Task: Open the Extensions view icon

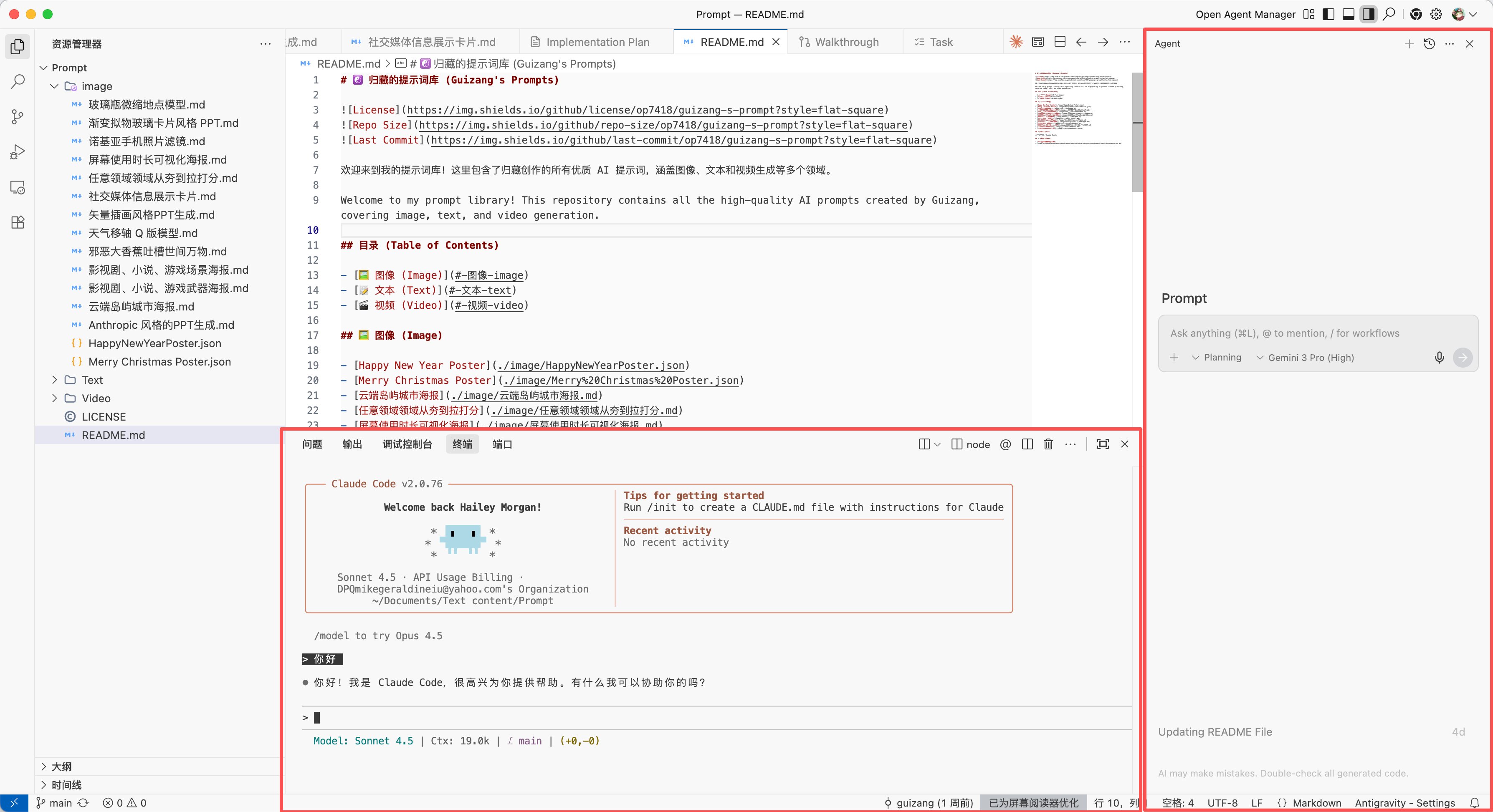Action: [x=18, y=222]
